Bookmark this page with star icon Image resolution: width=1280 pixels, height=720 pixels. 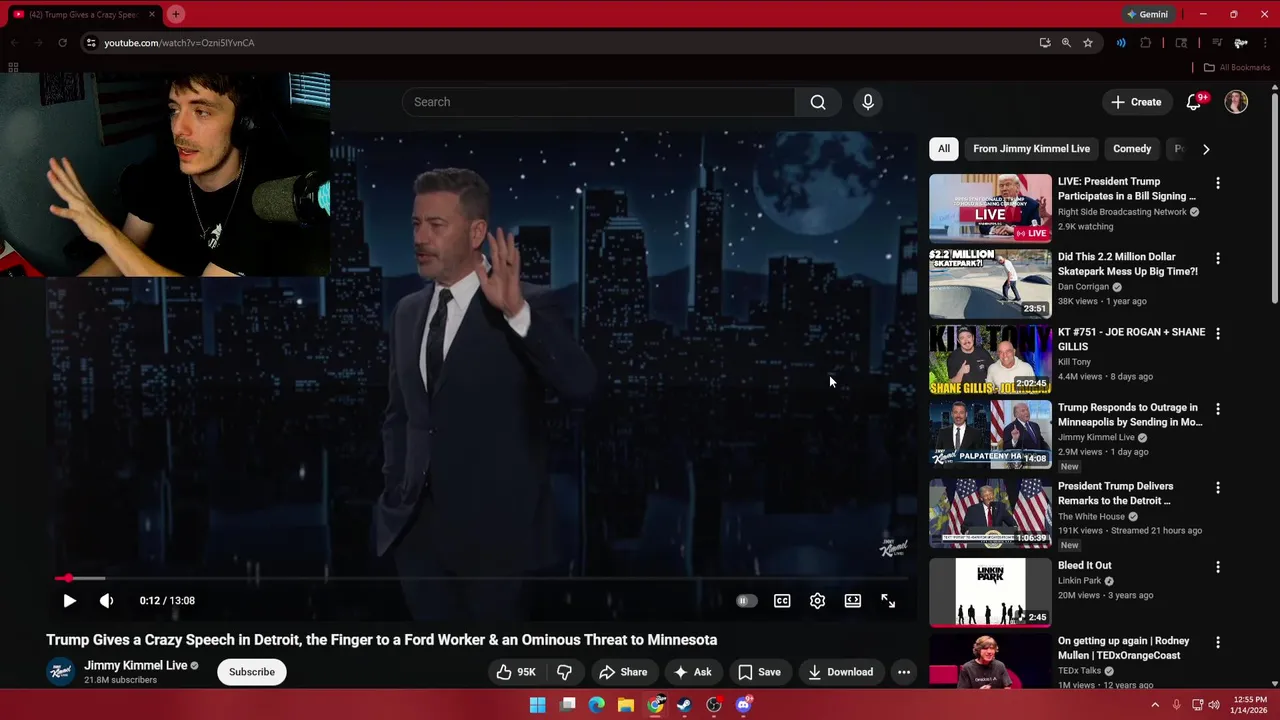click(1087, 43)
